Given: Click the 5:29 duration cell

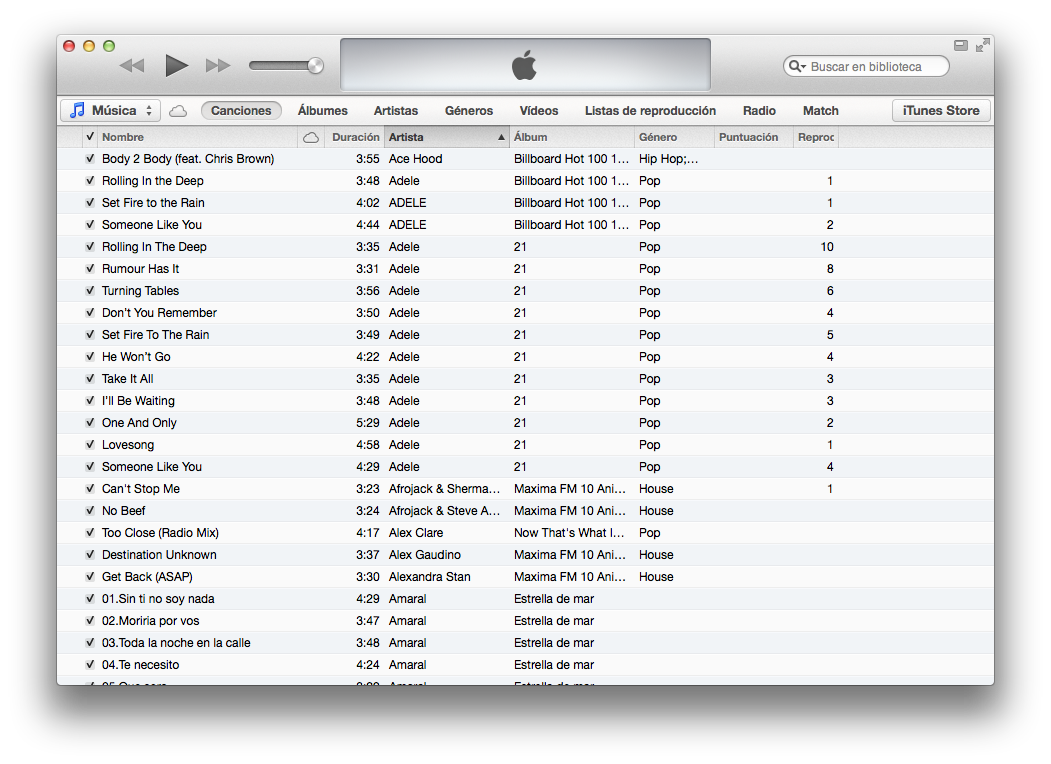Looking at the screenshot, I should click(367, 423).
